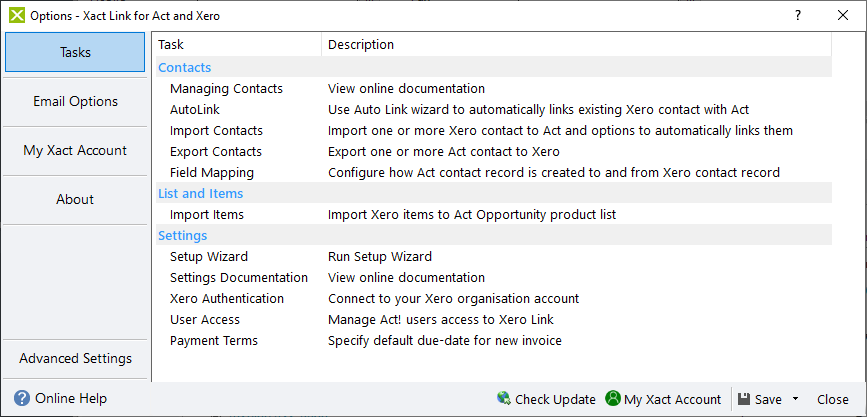Click 'View online documentation' in Managing Contacts row
The height and width of the screenshot is (417, 867).
(x=406, y=88)
